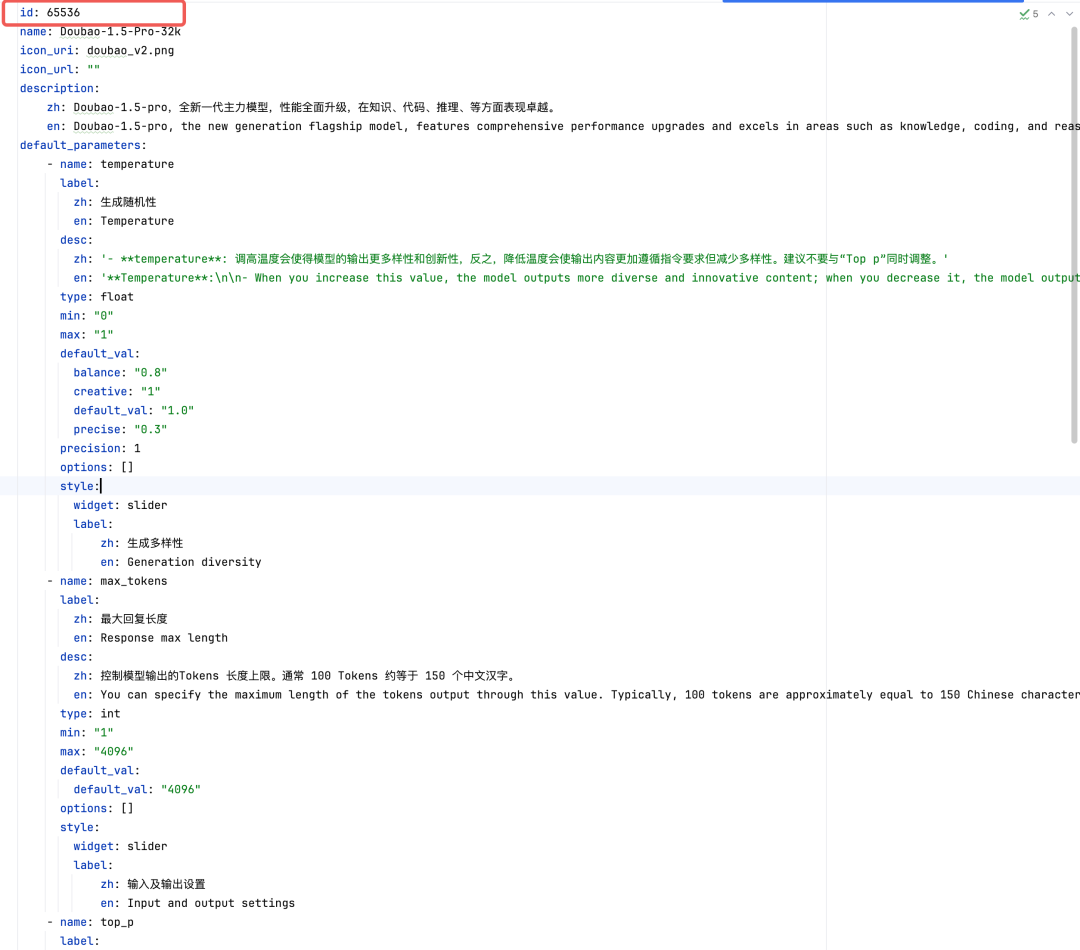This screenshot has height=950, width=1080.
Task: Jump to previous highlighted problem arrow
Action: 1052,14
